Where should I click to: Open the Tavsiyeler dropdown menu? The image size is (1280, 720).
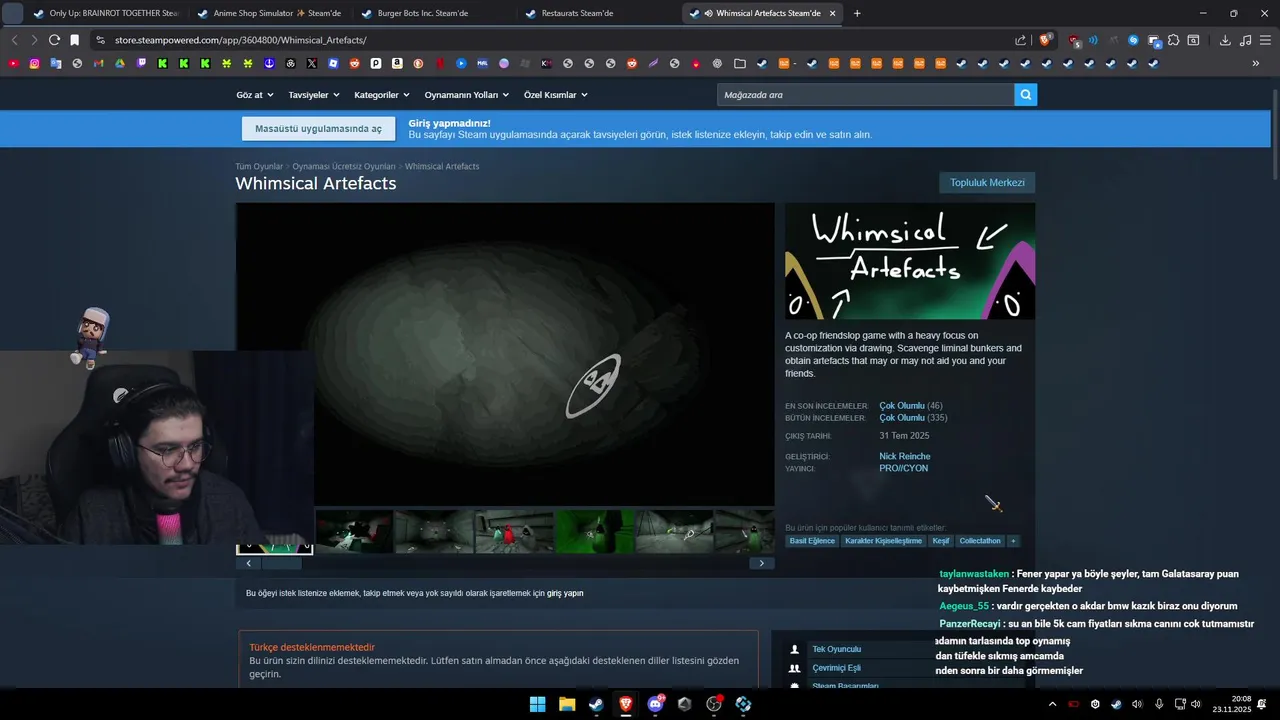tap(314, 95)
